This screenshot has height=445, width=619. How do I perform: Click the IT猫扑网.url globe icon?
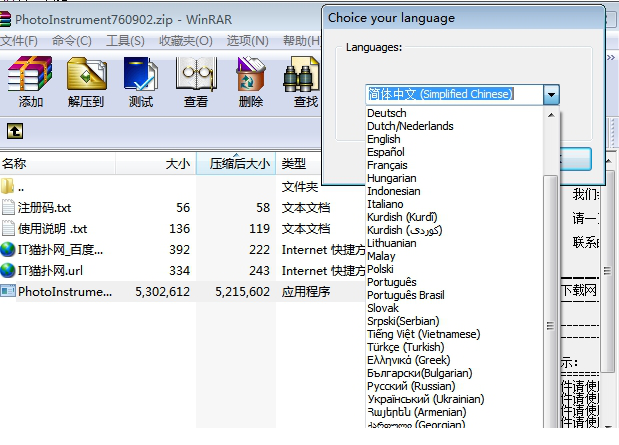click(8, 270)
